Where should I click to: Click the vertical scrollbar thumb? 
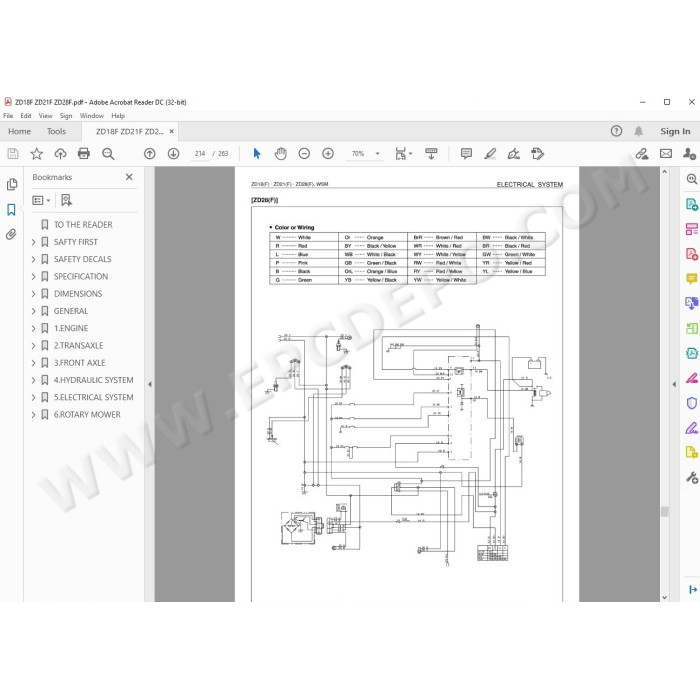(665, 511)
